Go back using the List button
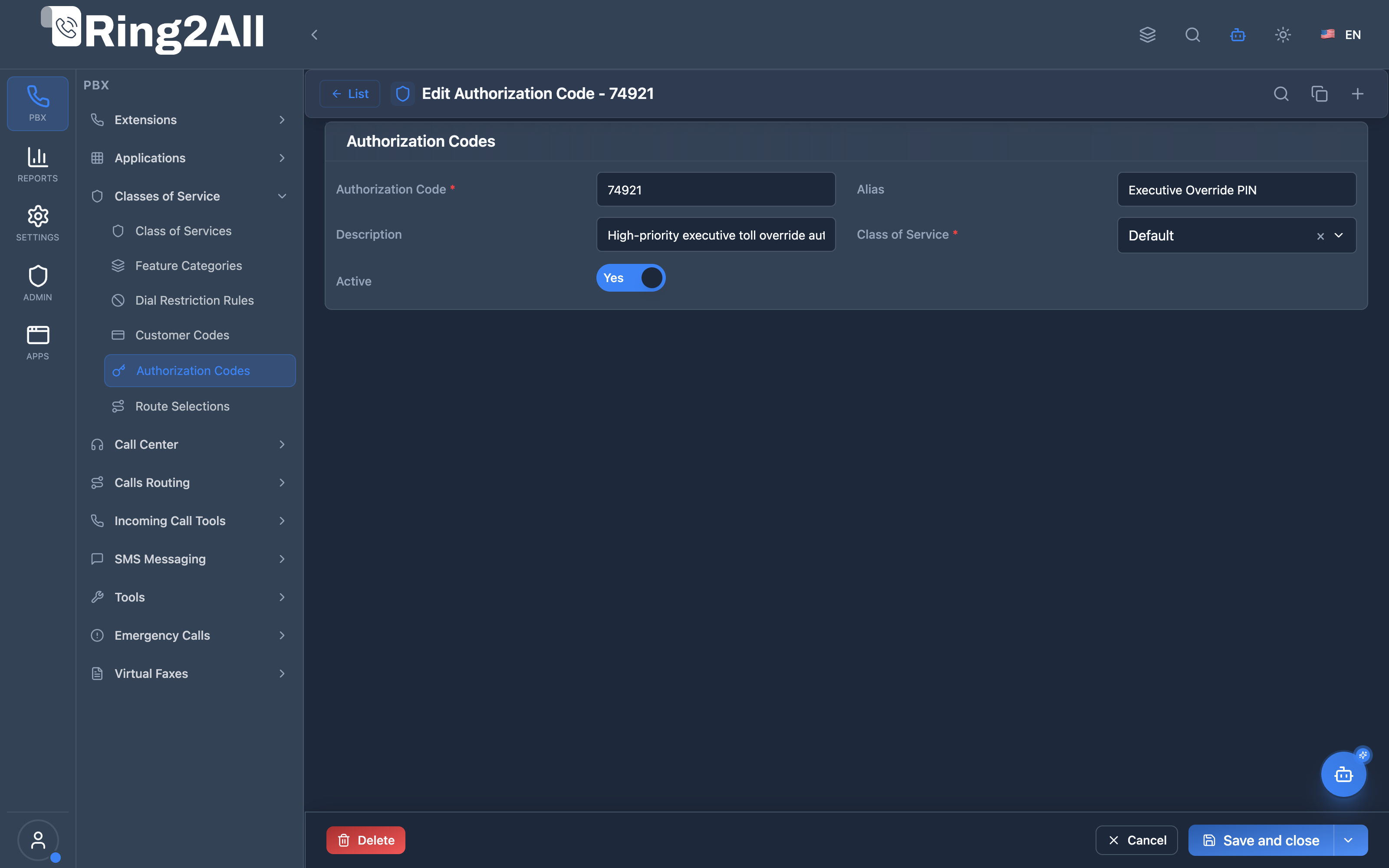This screenshot has width=1389, height=868. pyautogui.click(x=349, y=94)
